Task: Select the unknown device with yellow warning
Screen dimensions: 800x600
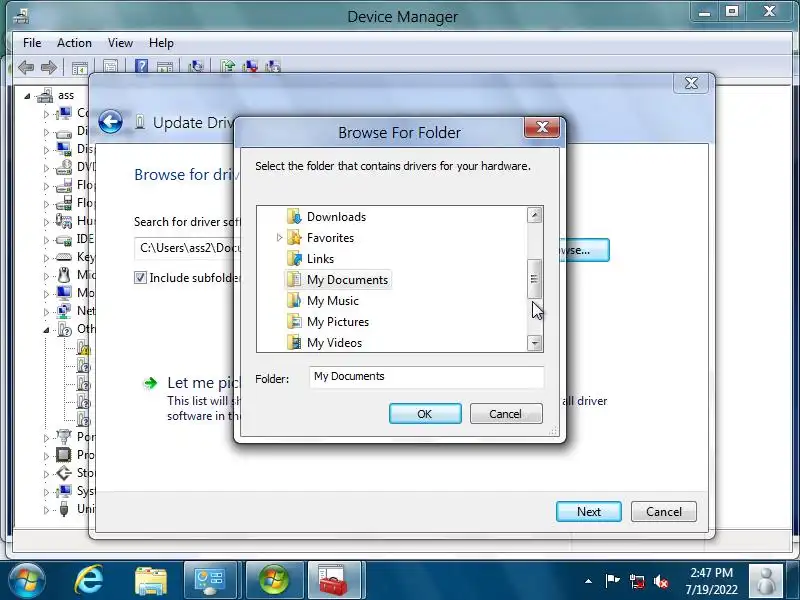Action: pyautogui.click(x=83, y=347)
